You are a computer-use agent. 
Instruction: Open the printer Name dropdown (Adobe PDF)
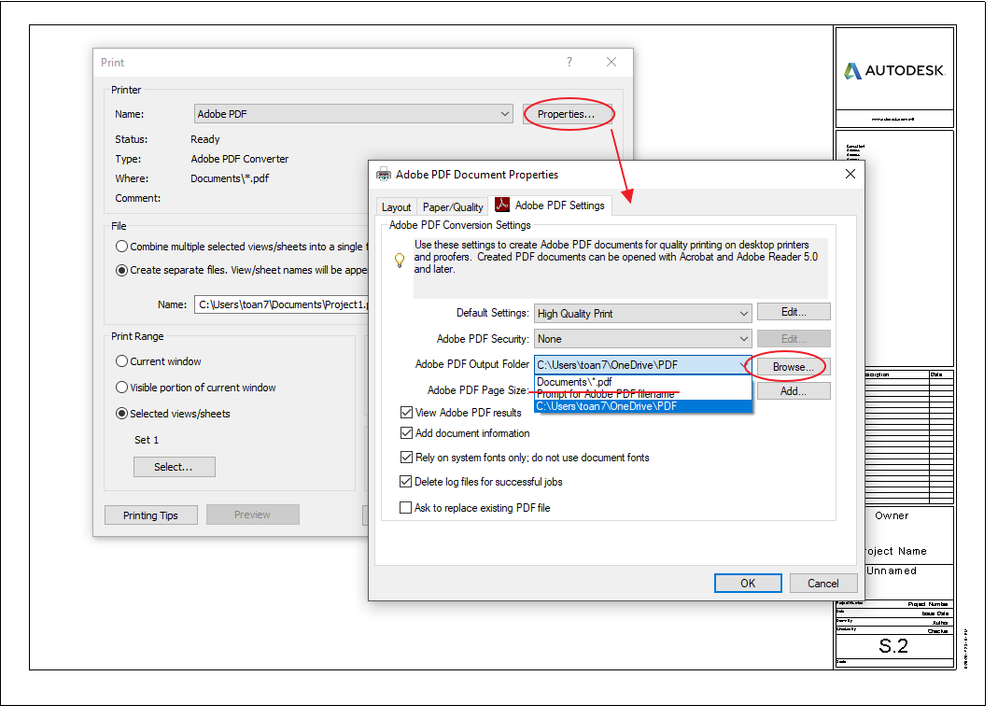click(x=353, y=114)
